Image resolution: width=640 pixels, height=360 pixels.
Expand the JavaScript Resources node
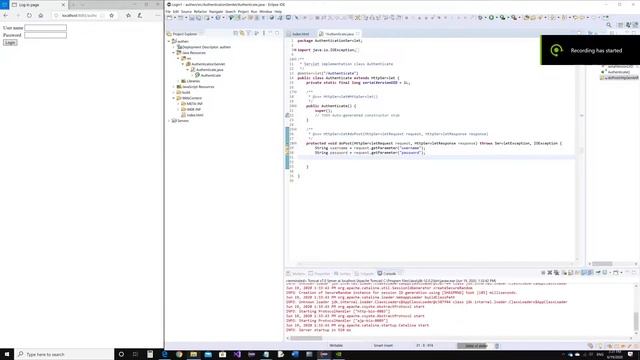174,87
